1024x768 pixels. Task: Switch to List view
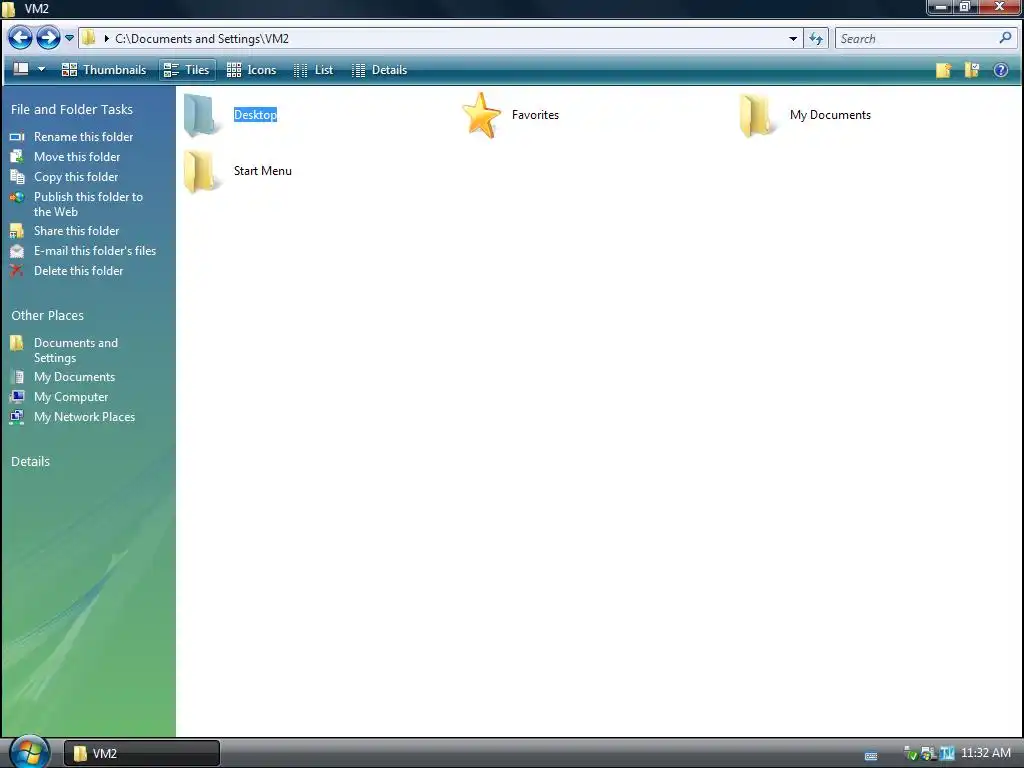(313, 70)
